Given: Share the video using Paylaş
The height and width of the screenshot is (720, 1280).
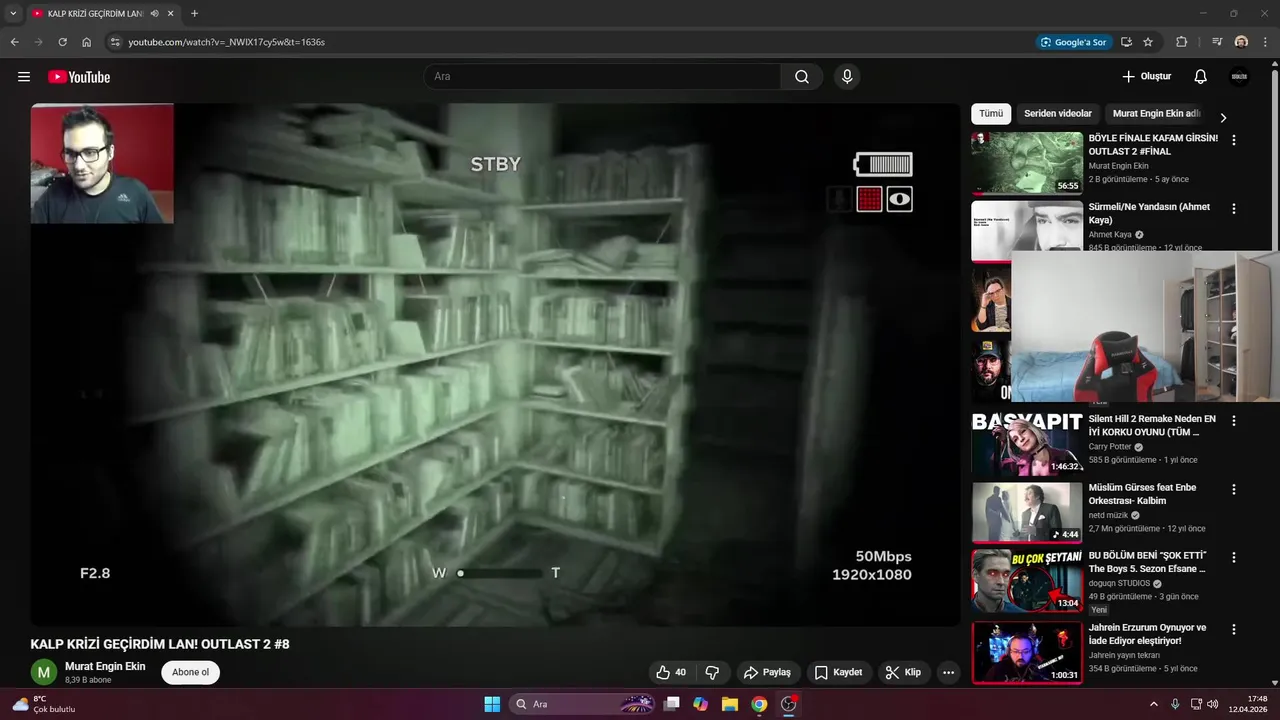Looking at the screenshot, I should pos(767,672).
